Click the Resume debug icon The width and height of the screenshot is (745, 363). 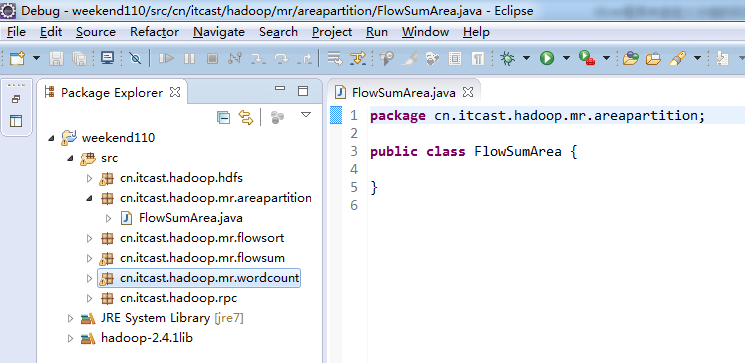click(166, 58)
